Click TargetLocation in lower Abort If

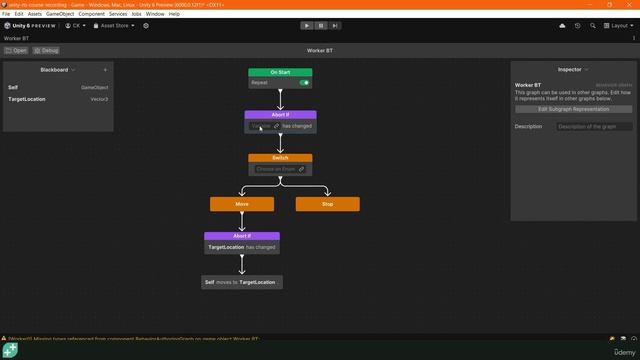pyautogui.click(x=226, y=247)
